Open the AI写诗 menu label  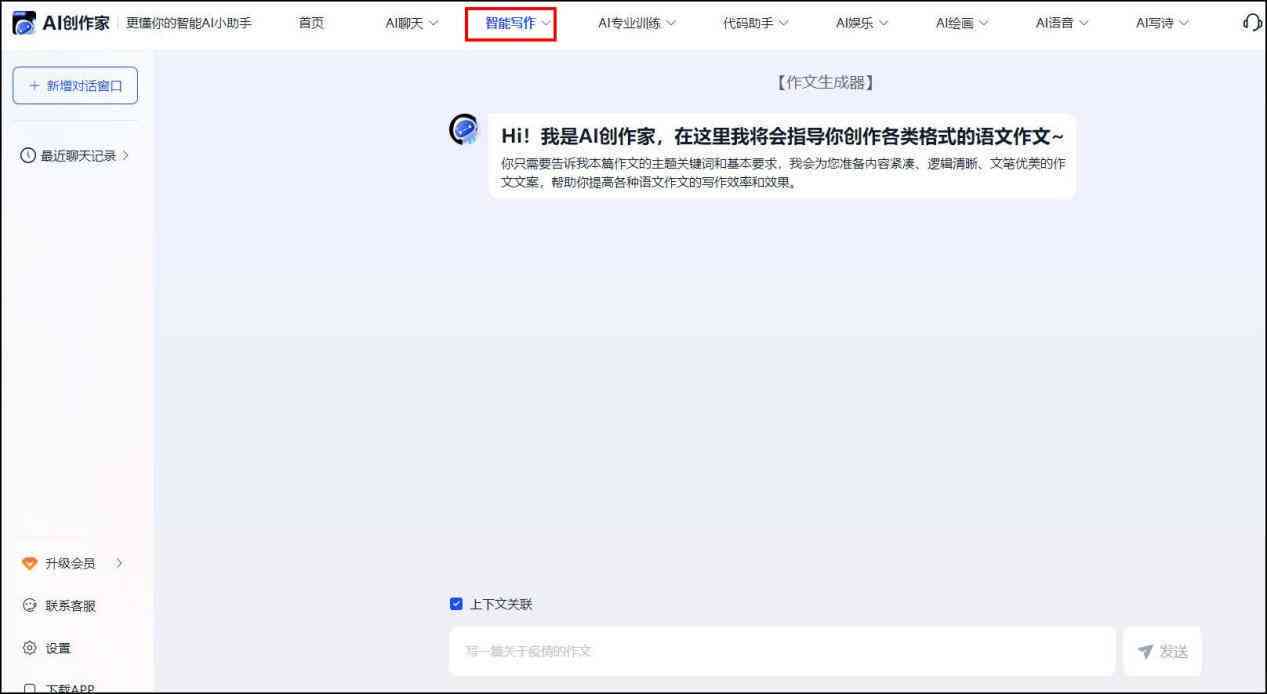[x=1155, y=23]
